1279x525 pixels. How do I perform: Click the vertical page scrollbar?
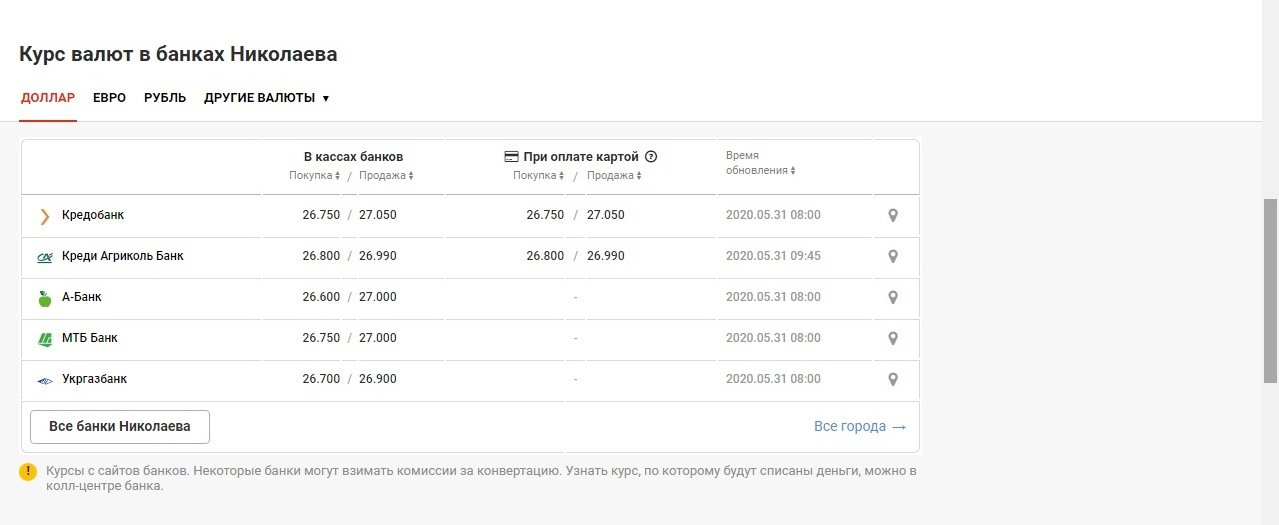(x=1270, y=290)
